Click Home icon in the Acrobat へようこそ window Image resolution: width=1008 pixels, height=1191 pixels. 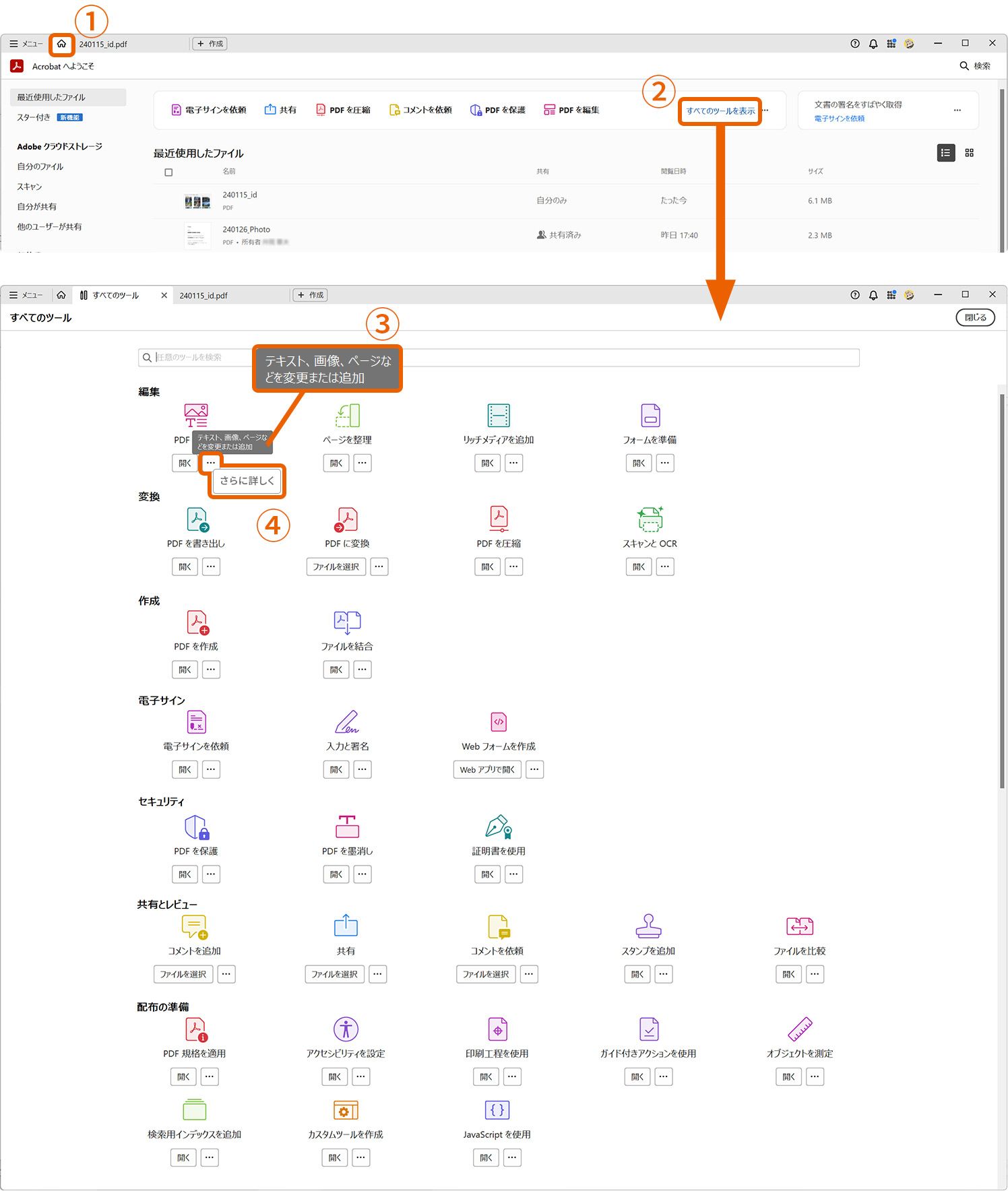click(61, 44)
